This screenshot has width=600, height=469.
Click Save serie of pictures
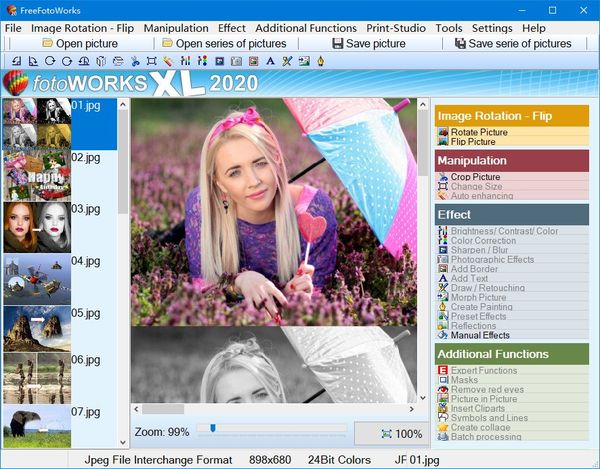(x=513, y=44)
